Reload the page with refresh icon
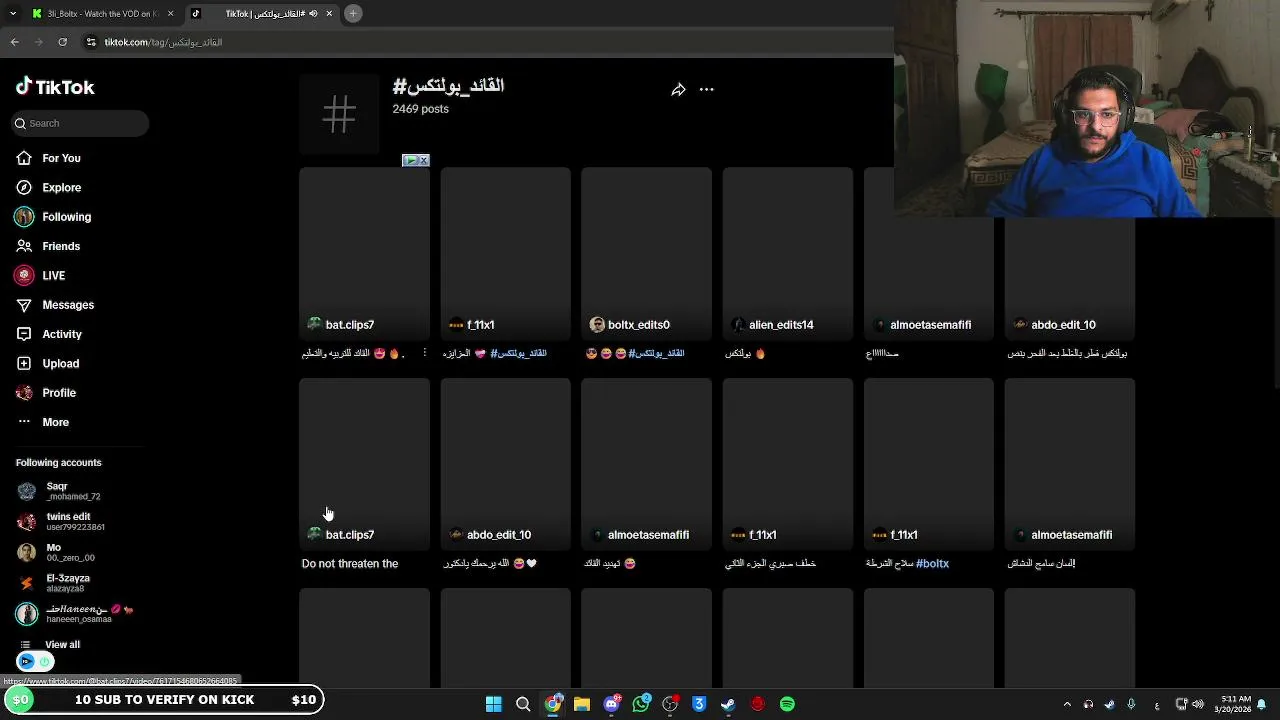Viewport: 1280px width, 720px height. [x=62, y=42]
